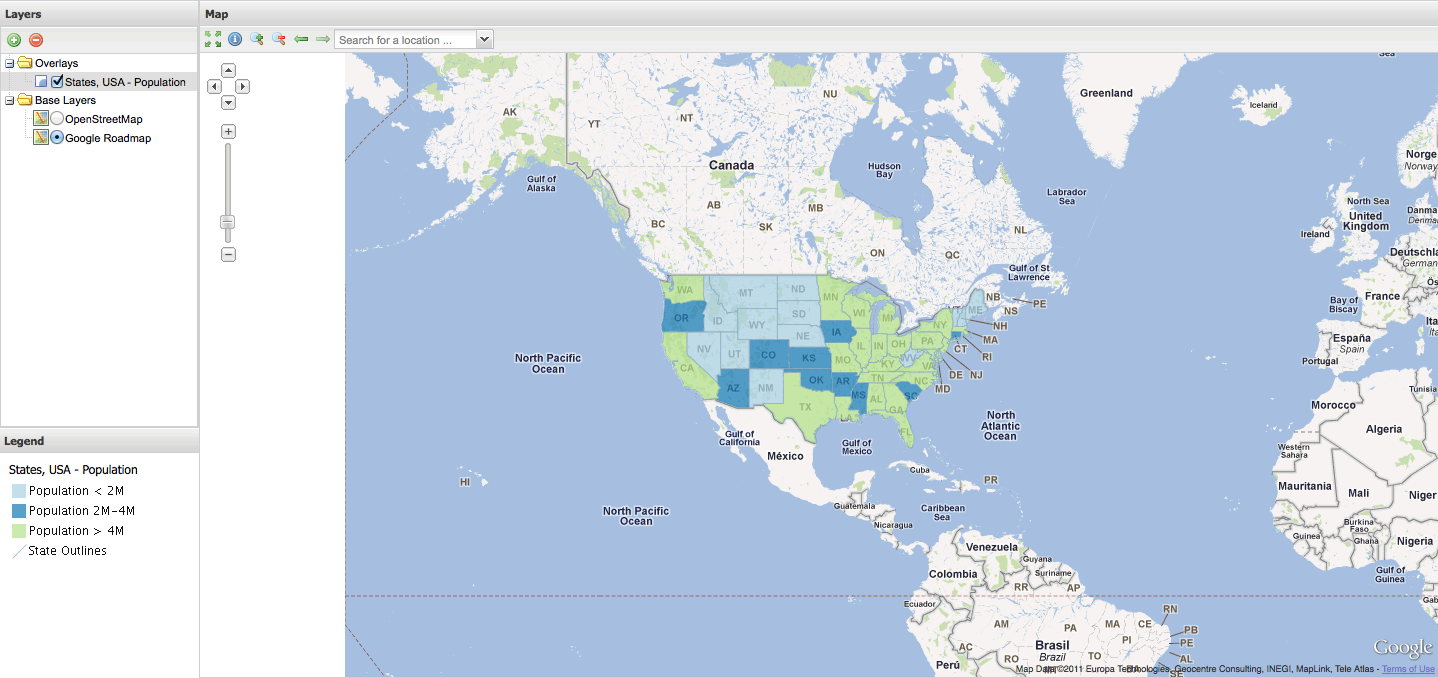Click the zoom level slider handle
This screenshot has height=678, width=1438.
[228, 222]
